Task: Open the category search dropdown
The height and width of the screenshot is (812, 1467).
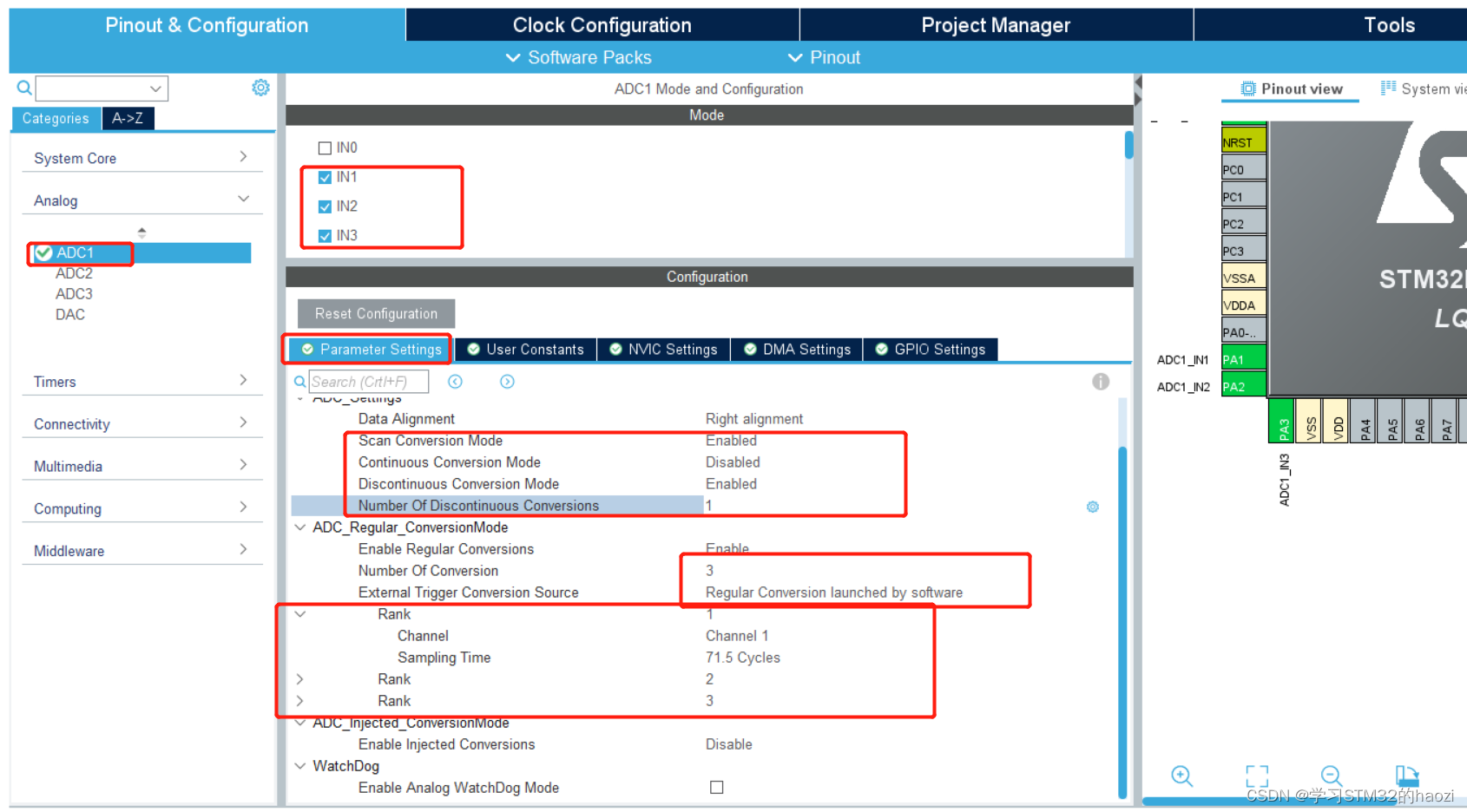Action: (155, 88)
